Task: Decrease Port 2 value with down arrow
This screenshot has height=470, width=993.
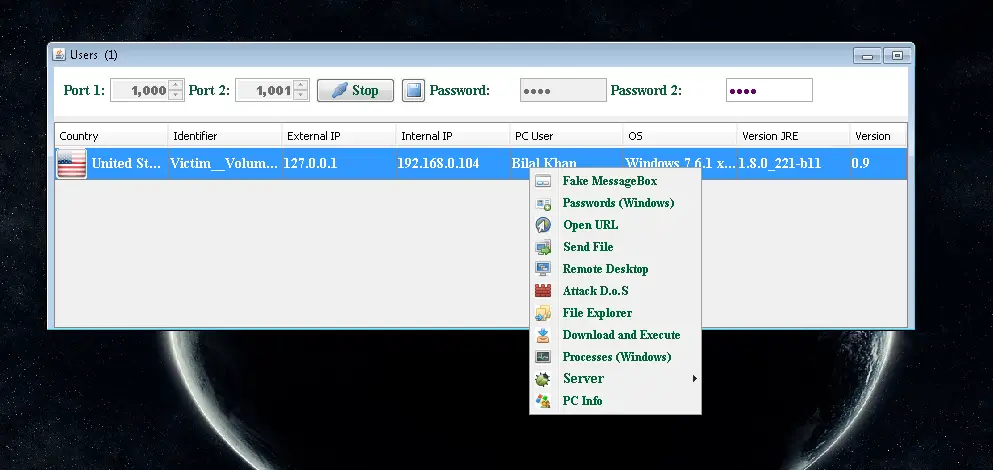Action: pyautogui.click(x=301, y=96)
